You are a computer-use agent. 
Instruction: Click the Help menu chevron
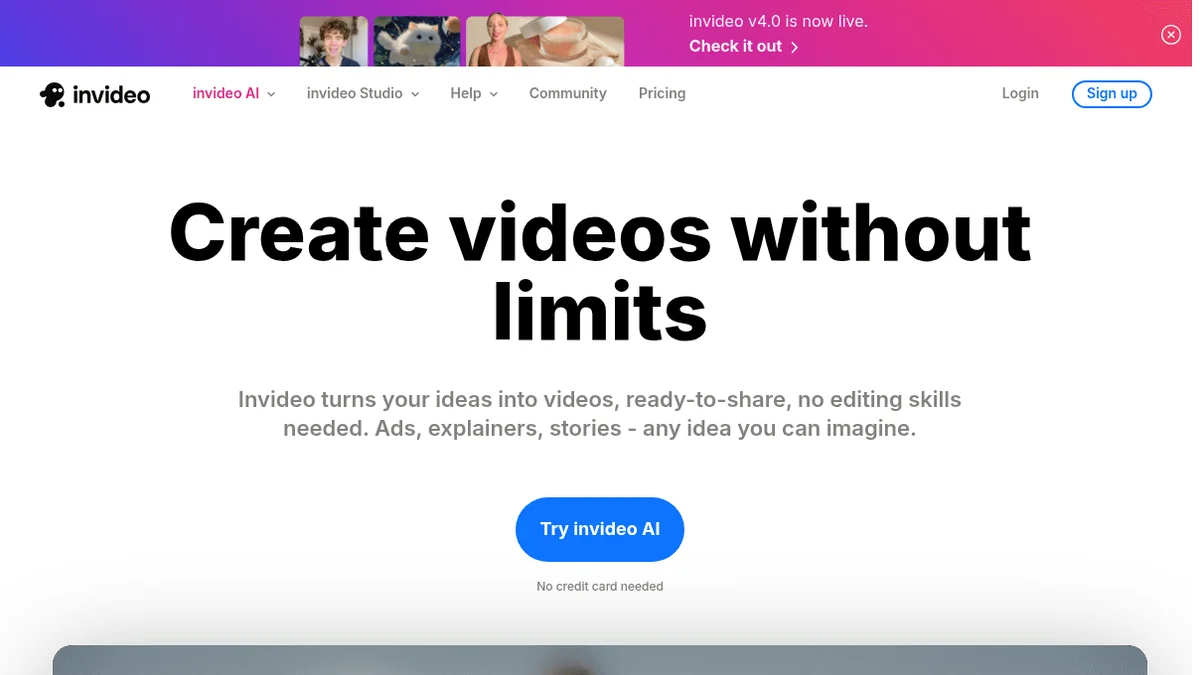pos(492,94)
